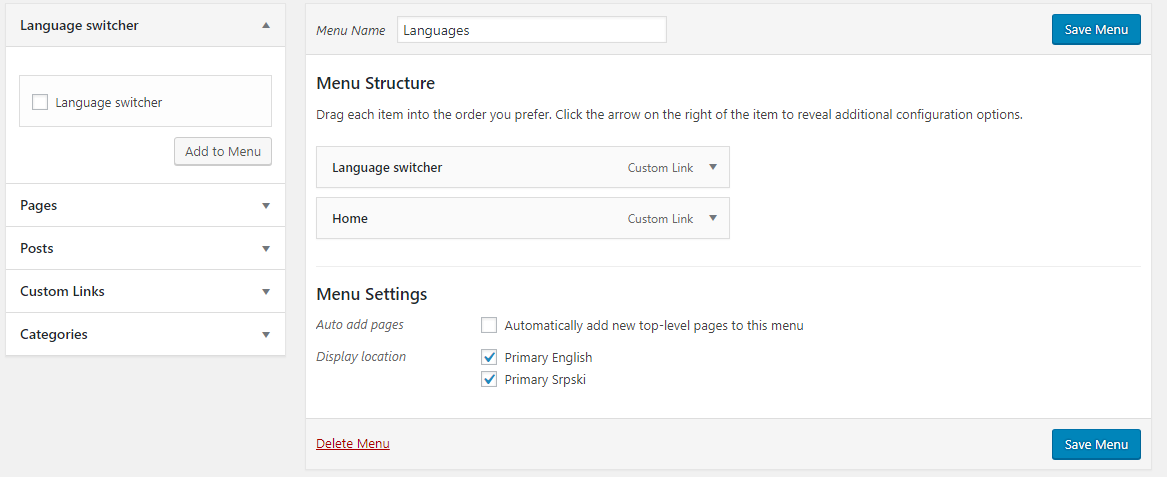Click the Pages accordion heading
The image size is (1167, 477).
[39, 205]
